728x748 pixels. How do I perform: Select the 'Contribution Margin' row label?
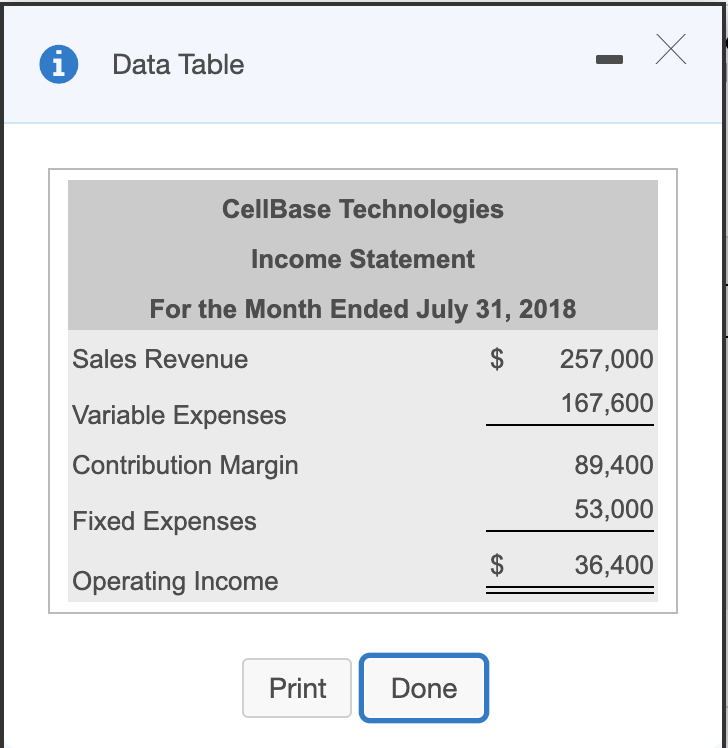[x=185, y=465]
